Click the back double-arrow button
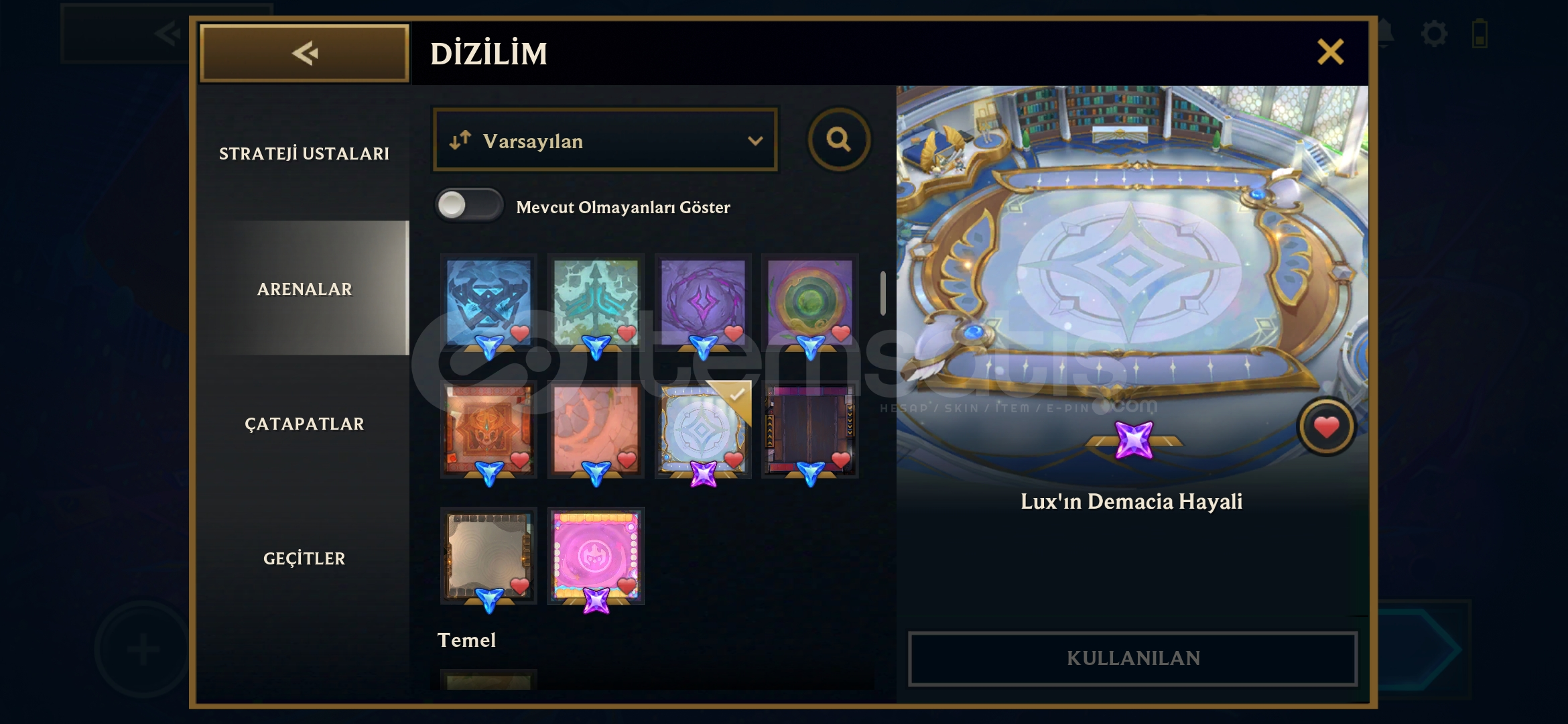The width and height of the screenshot is (1568, 724). point(304,53)
